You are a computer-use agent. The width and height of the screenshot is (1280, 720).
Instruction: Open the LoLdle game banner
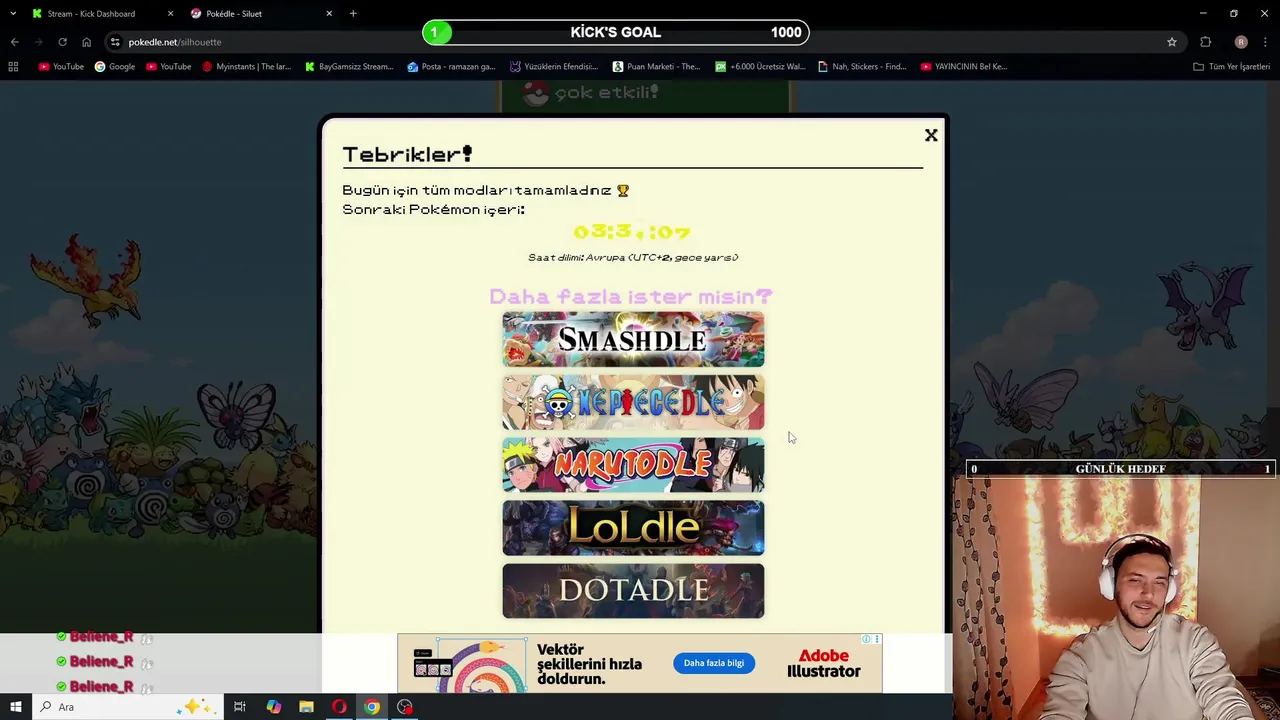click(633, 528)
